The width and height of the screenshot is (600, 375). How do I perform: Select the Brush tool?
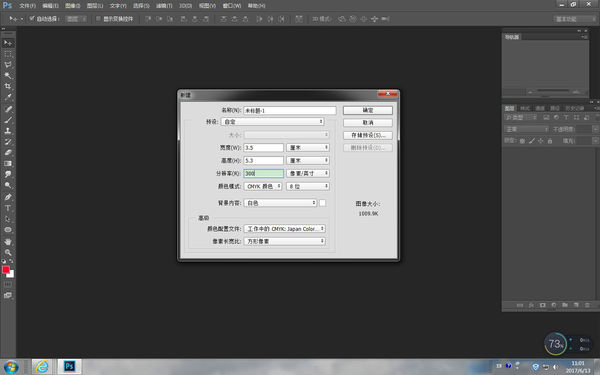coord(8,120)
